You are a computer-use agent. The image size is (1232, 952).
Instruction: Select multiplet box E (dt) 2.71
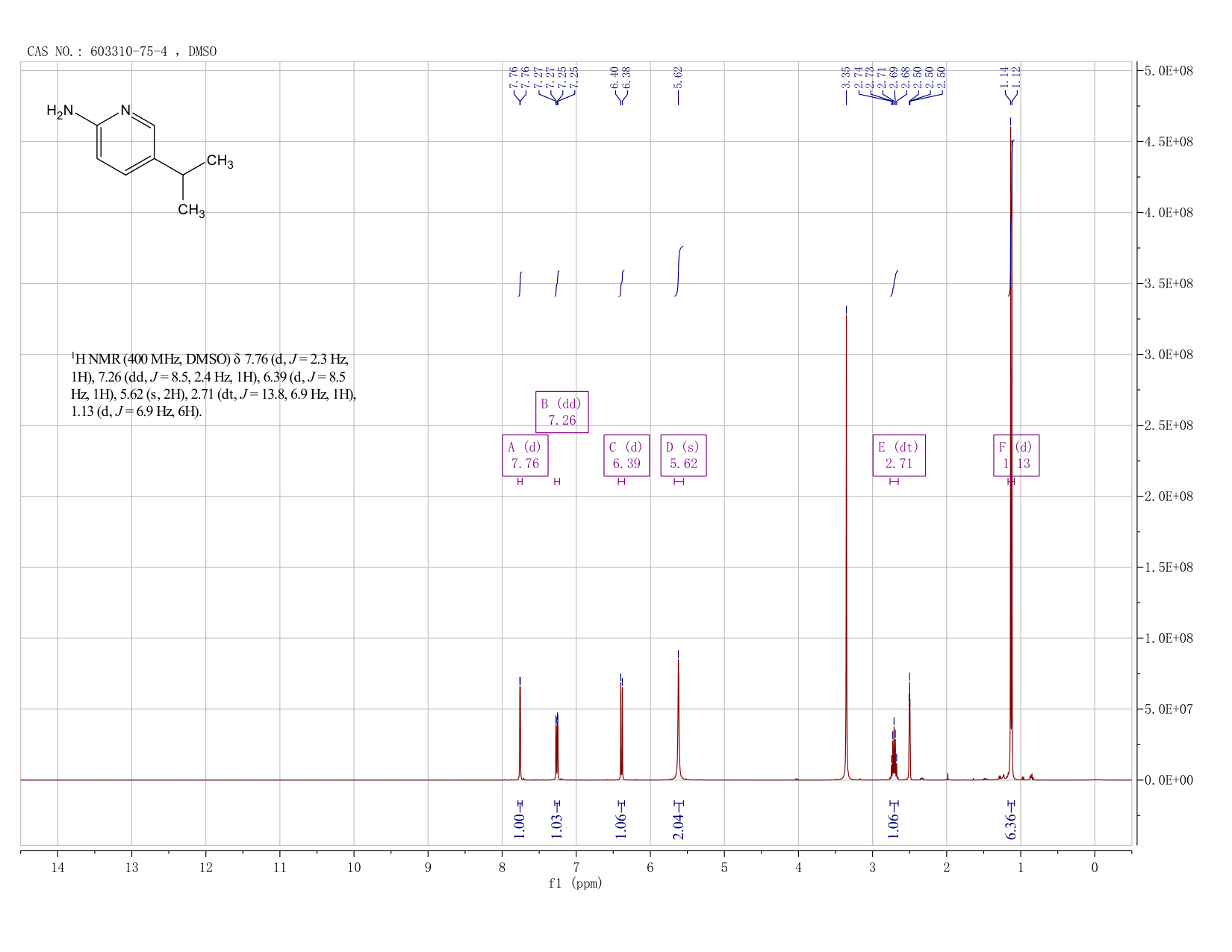pyautogui.click(x=899, y=455)
